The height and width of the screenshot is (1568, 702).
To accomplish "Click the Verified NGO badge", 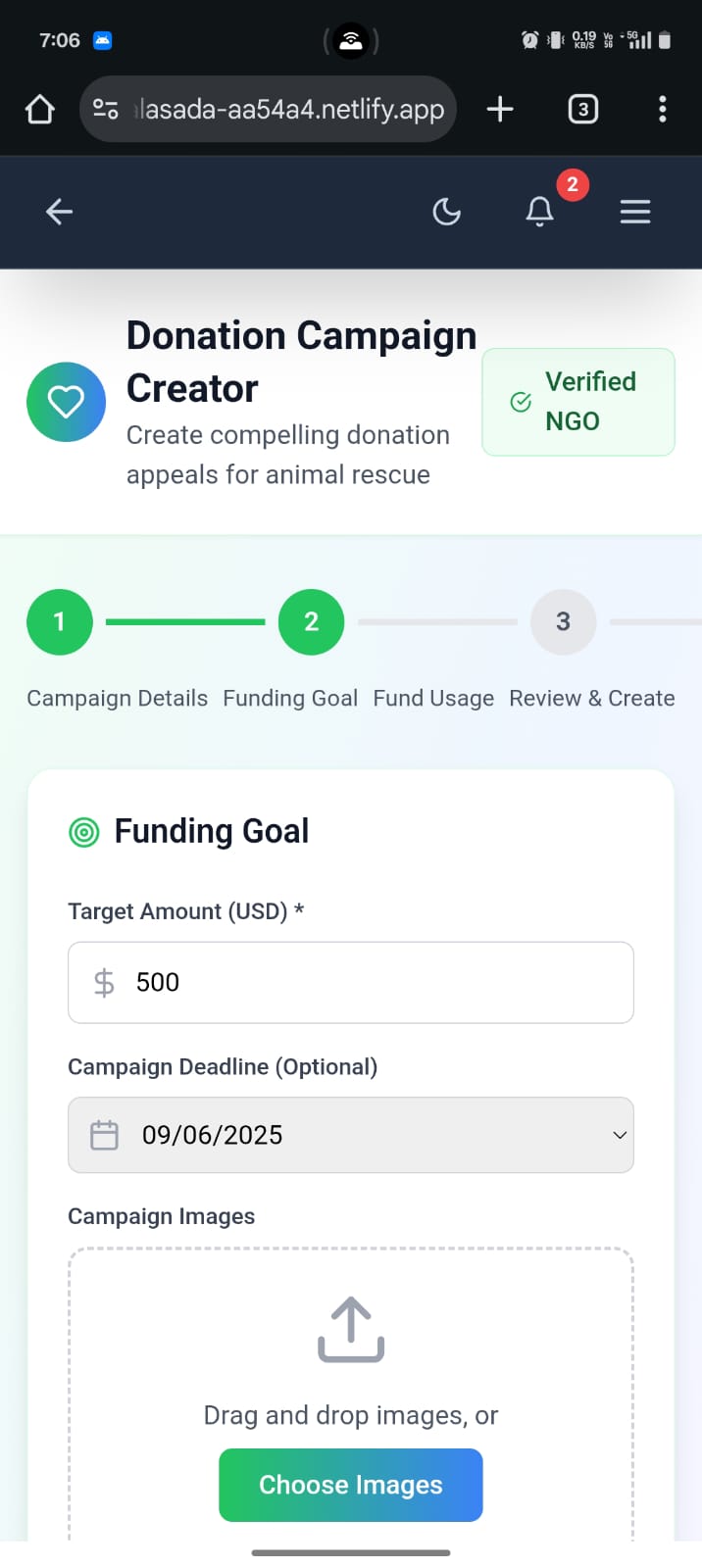I will 578,402.
